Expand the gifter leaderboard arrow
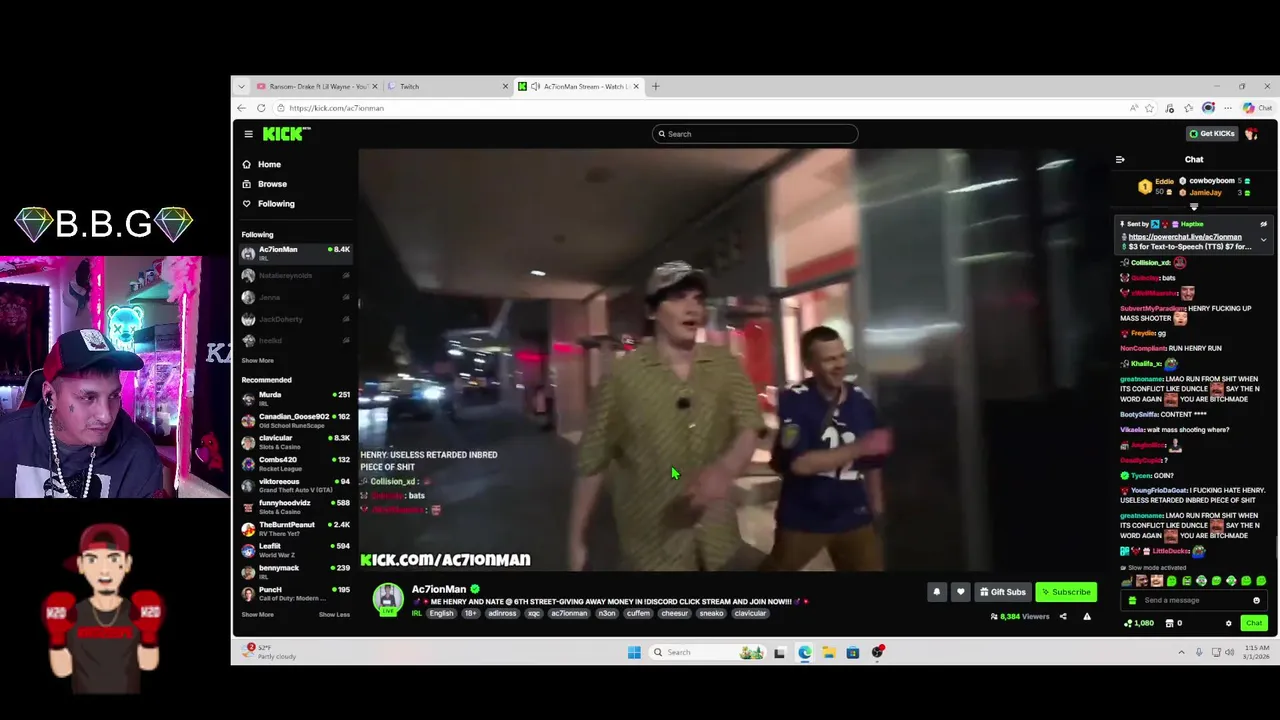Image resolution: width=1280 pixels, height=720 pixels. click(1193, 207)
